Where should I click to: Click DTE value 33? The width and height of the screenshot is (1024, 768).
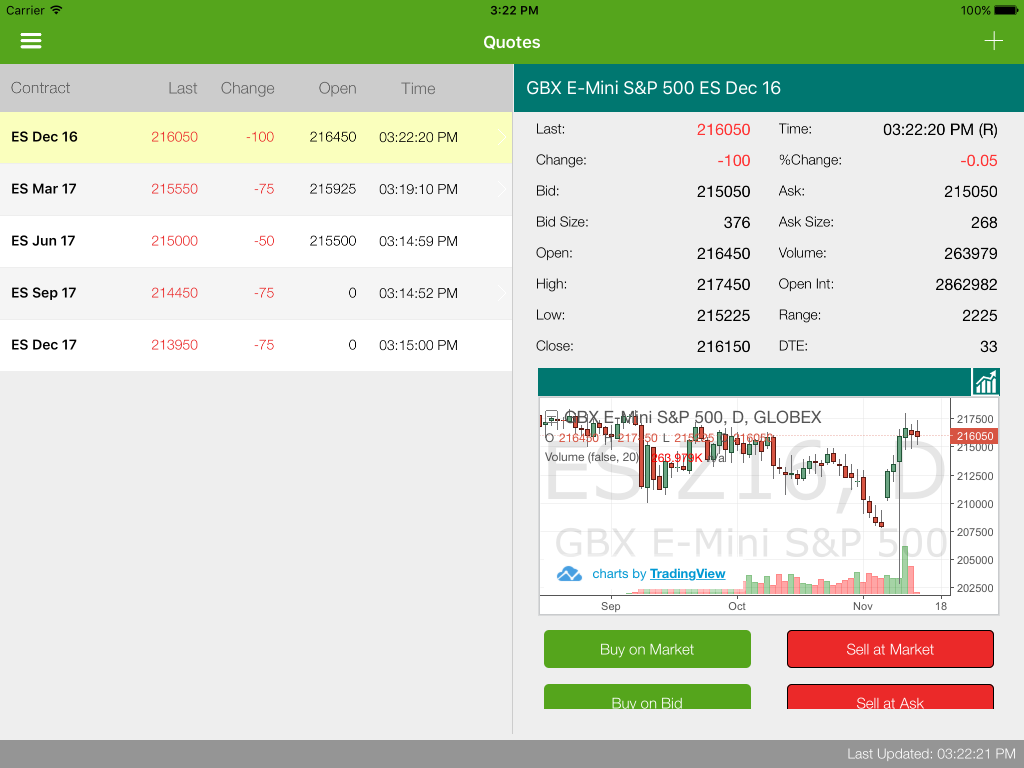coord(988,347)
